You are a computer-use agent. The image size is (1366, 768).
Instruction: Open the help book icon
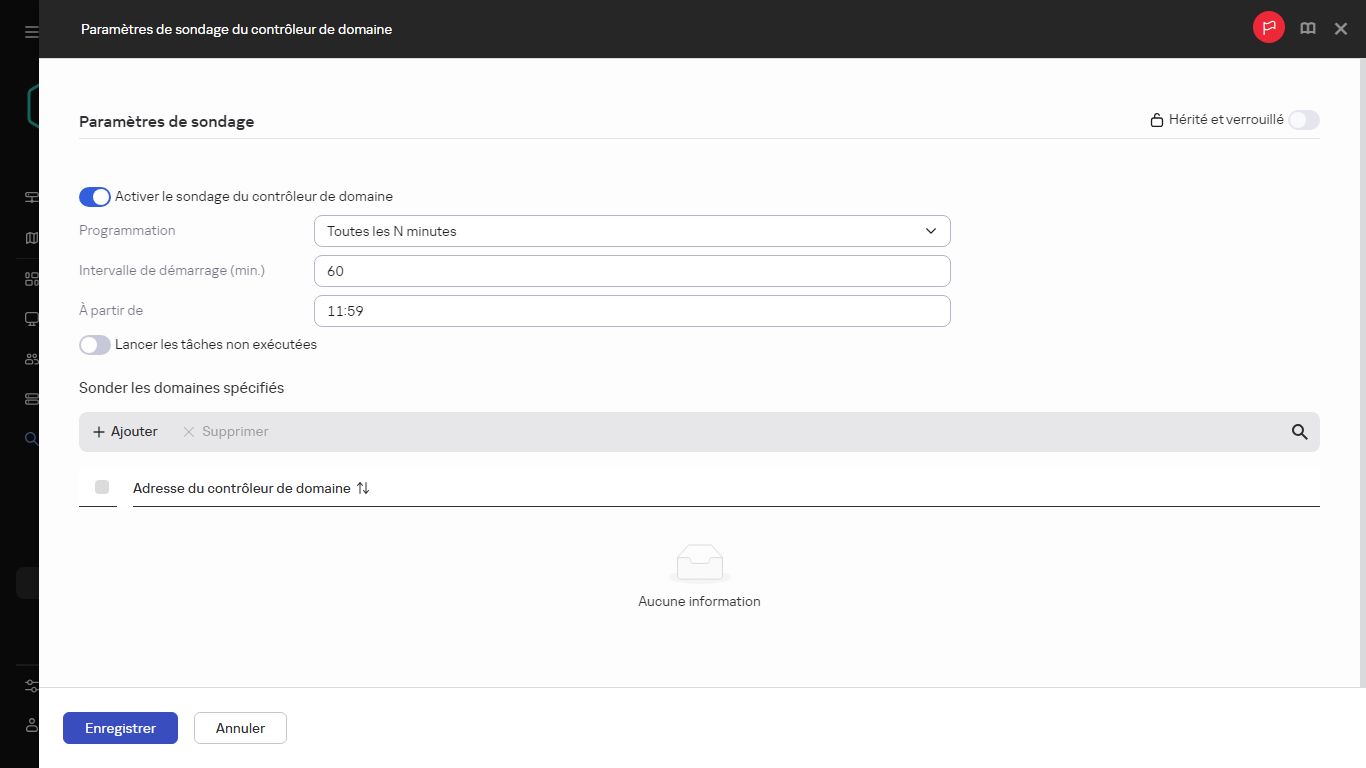click(x=1307, y=29)
